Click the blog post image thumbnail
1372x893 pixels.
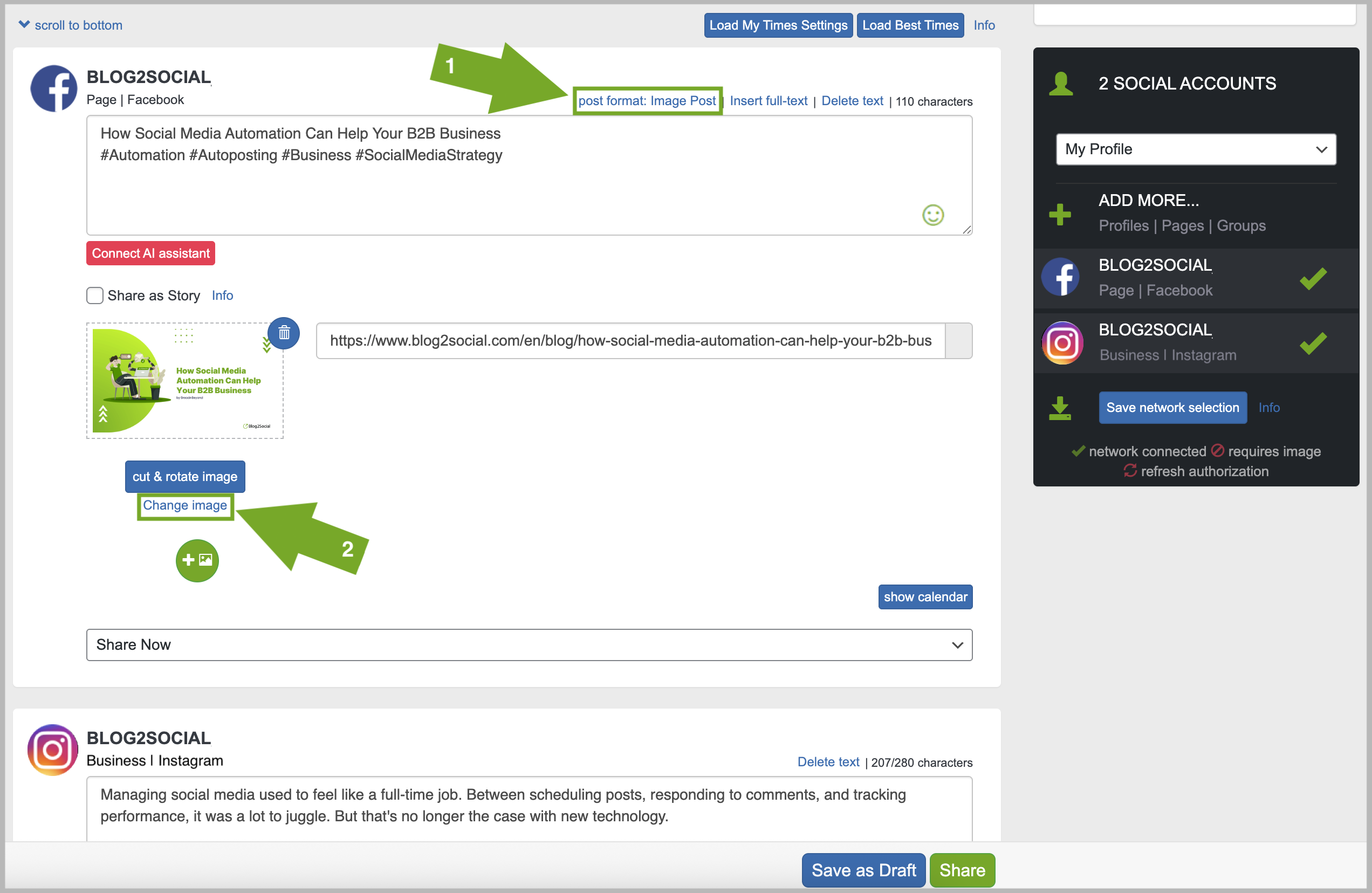[x=185, y=381]
